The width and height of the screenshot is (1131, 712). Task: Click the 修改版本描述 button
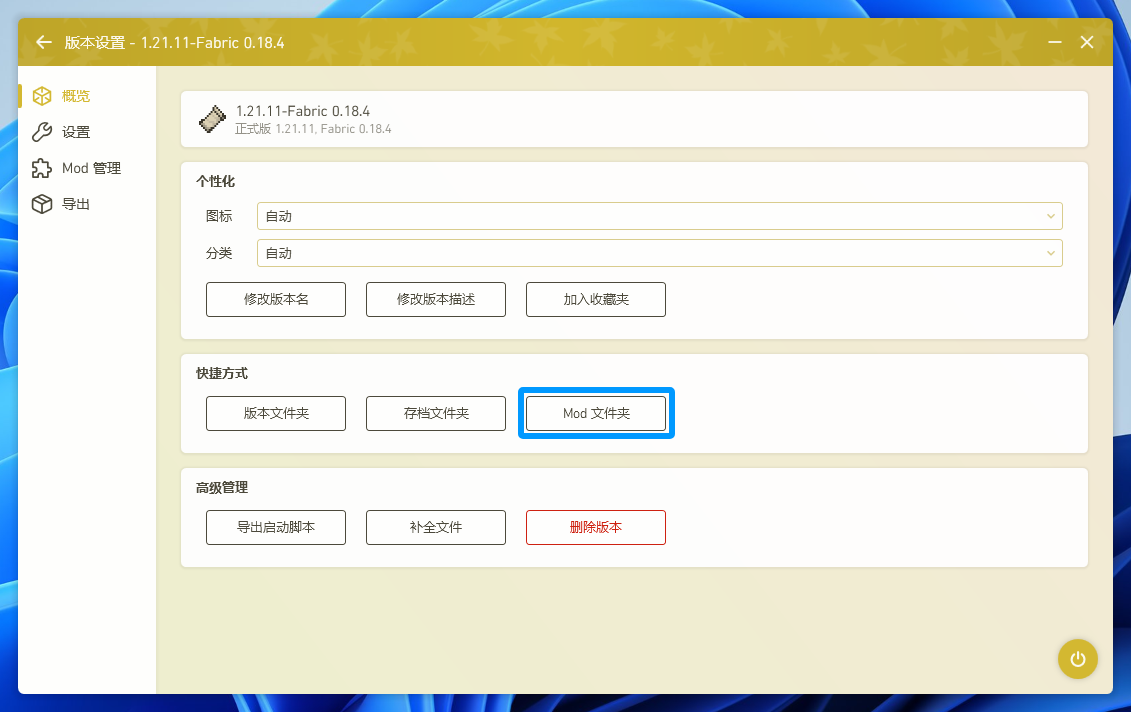436,299
